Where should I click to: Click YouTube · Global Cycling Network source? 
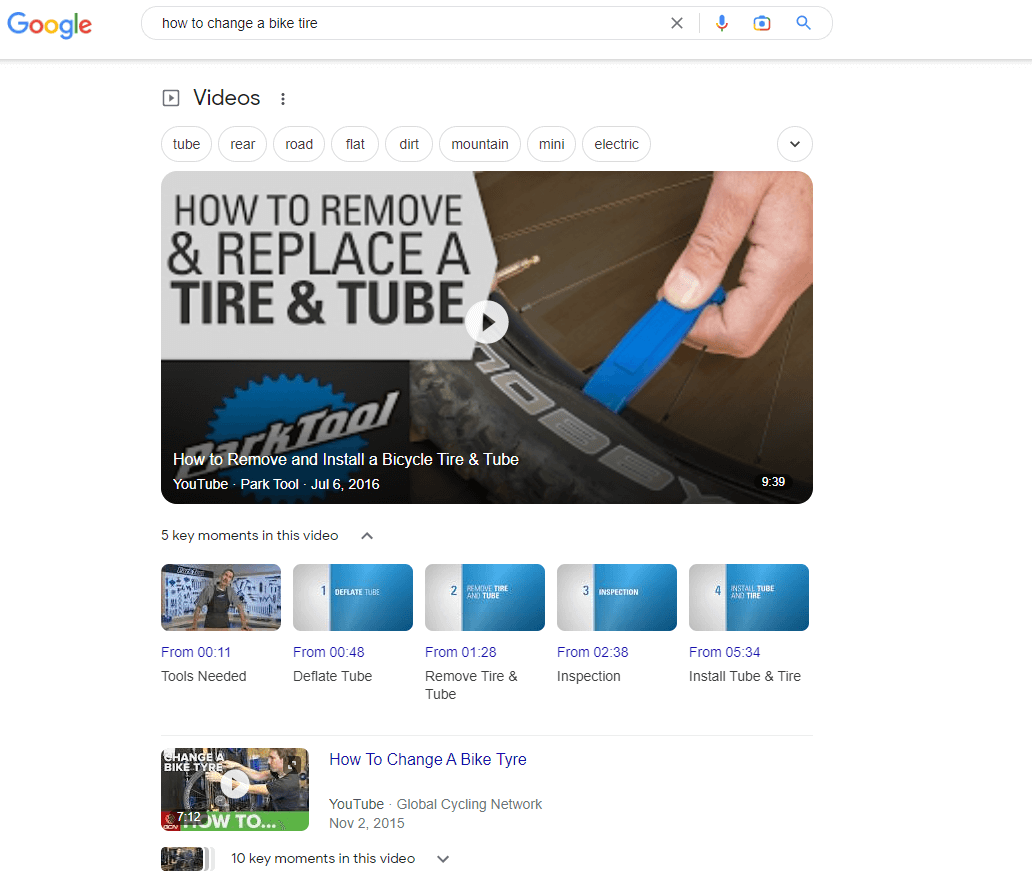pos(436,804)
